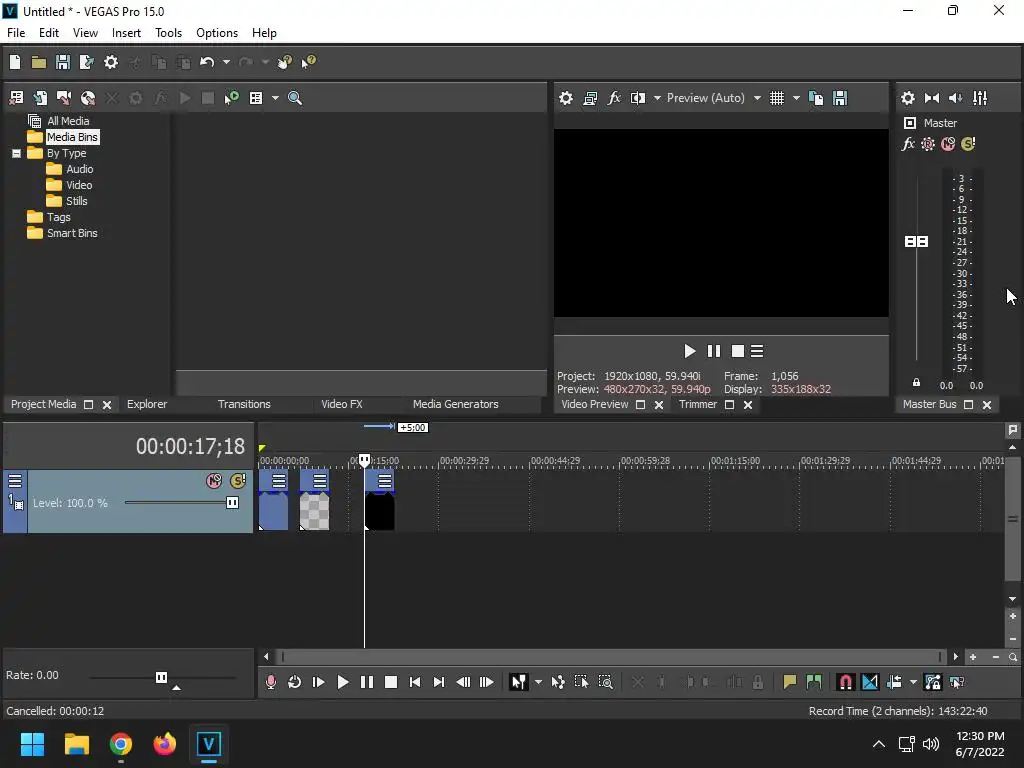Open Video Preview properties gear icon
This screenshot has height=768, width=1024.
click(x=566, y=98)
